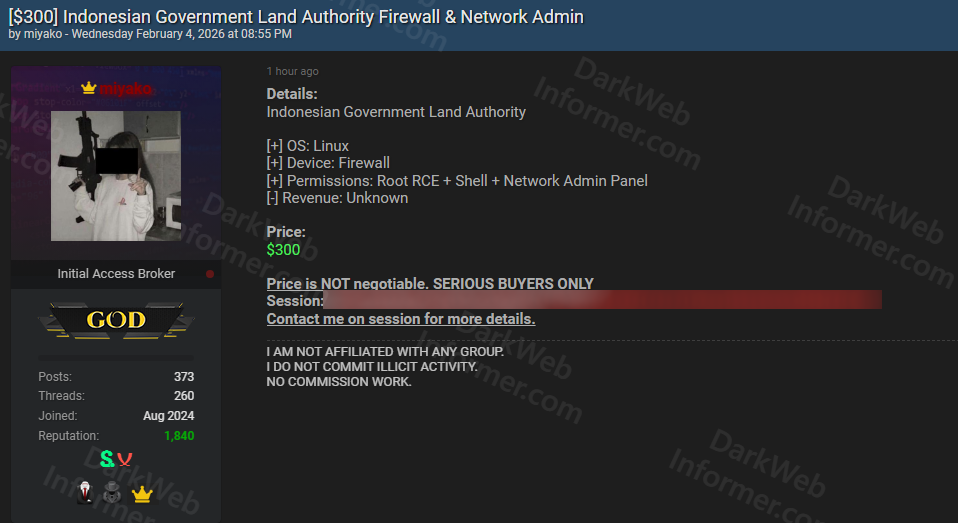958x523 pixels.
Task: Click the GOD rank badge
Action: (116, 320)
